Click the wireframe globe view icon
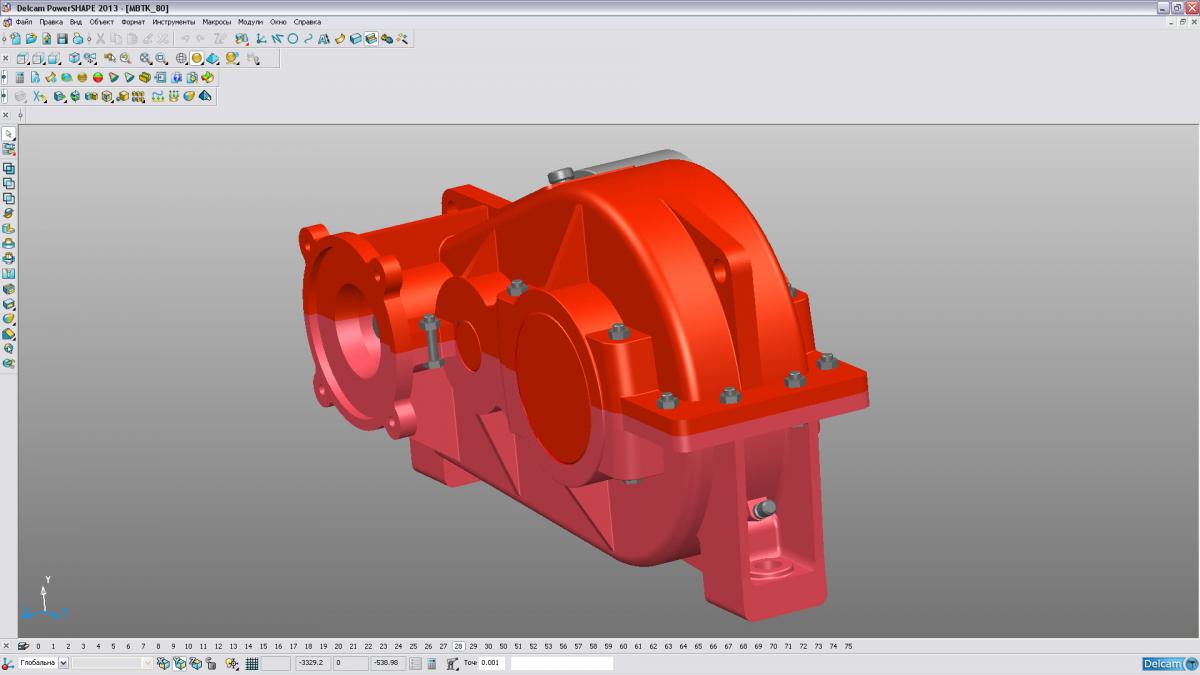This screenshot has height=675, width=1200. point(181,59)
